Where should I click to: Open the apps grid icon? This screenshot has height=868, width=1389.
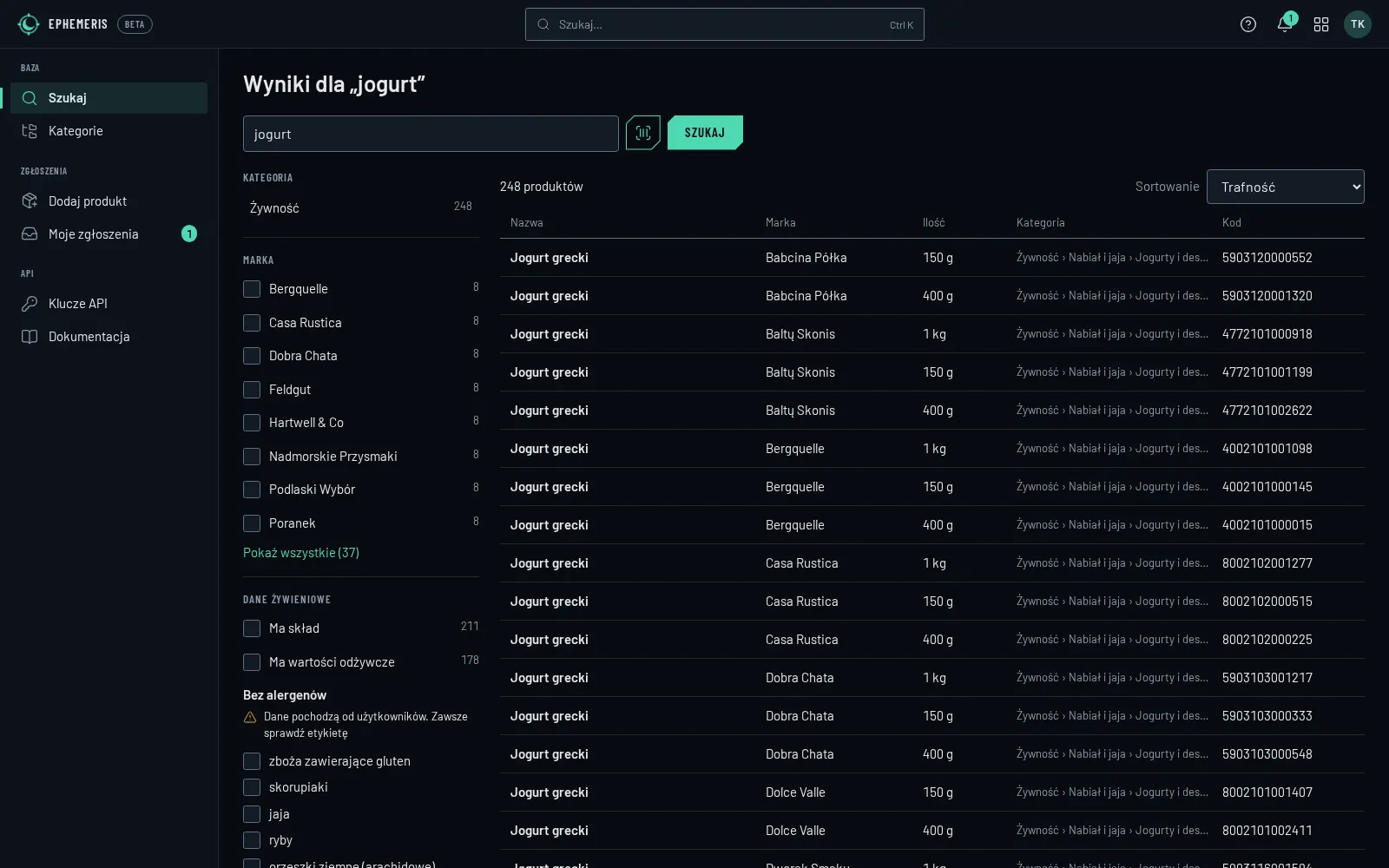(1321, 24)
